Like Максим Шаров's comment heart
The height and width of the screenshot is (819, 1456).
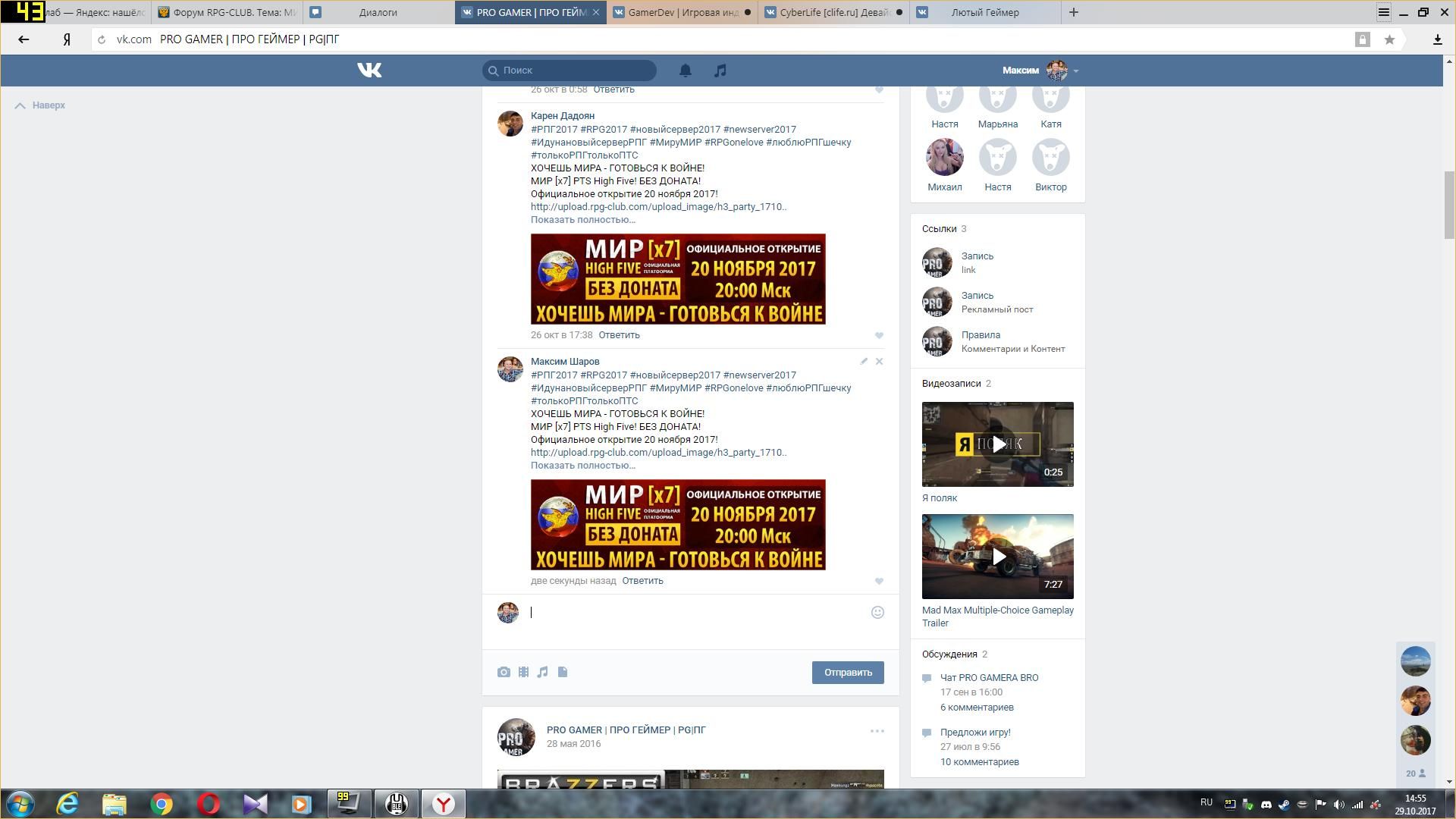point(879,581)
